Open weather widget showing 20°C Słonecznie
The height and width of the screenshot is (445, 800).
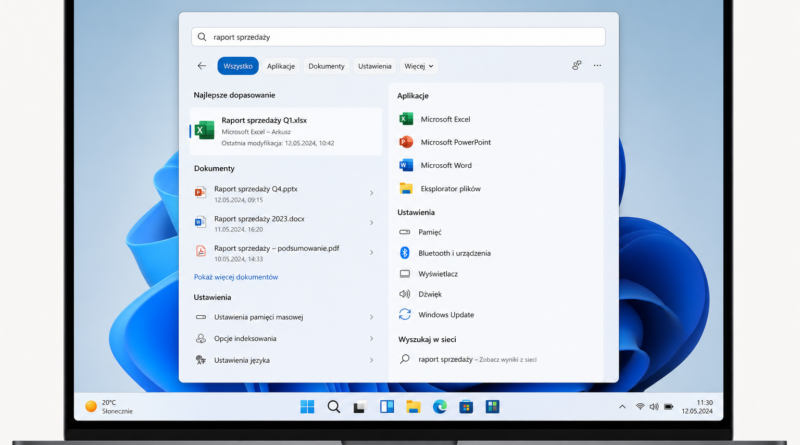pos(109,407)
